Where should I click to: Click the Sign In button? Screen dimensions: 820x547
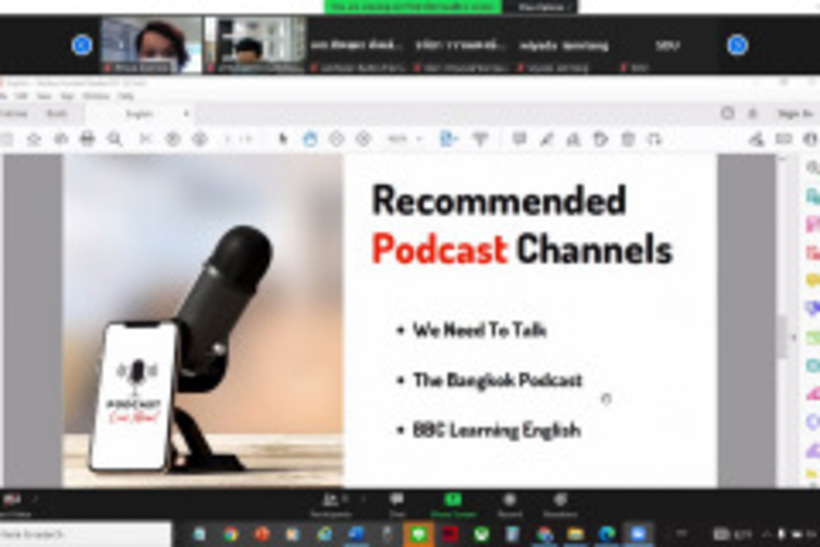click(x=795, y=114)
